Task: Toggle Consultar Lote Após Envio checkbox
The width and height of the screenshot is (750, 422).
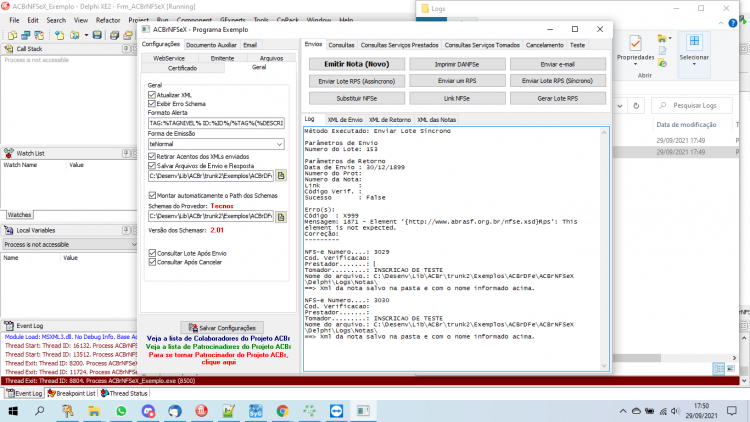Action: coord(152,253)
